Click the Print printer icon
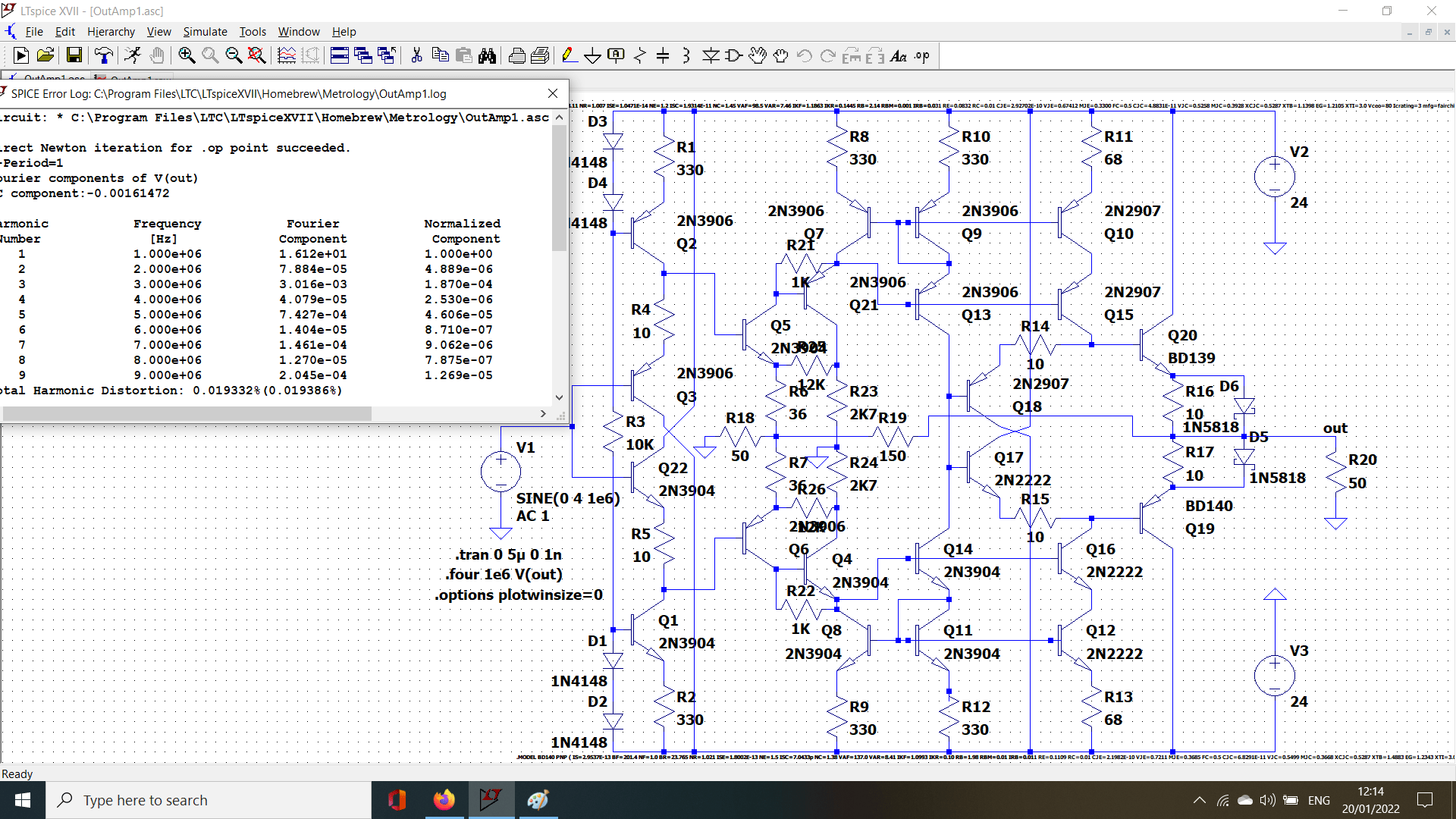Viewport: 1456px width, 819px height. click(x=517, y=55)
